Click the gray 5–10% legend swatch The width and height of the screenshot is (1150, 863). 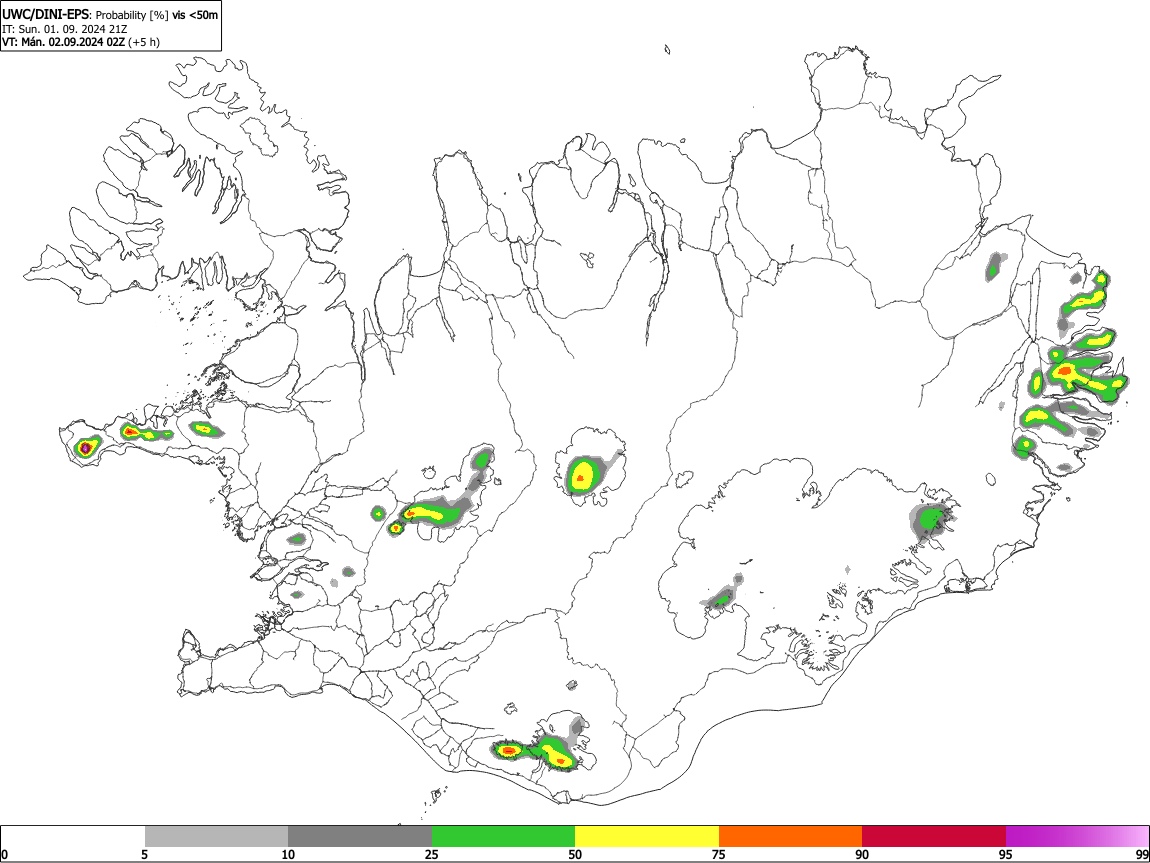tap(216, 837)
